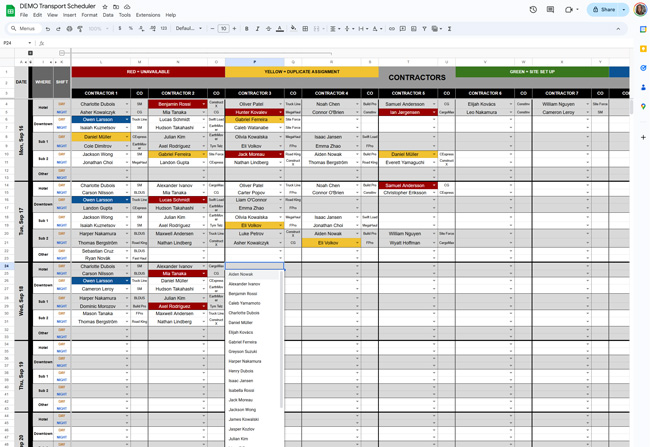Format selection as percent
Image resolution: width=650 pixels, height=447 pixels.
[x=131, y=29]
